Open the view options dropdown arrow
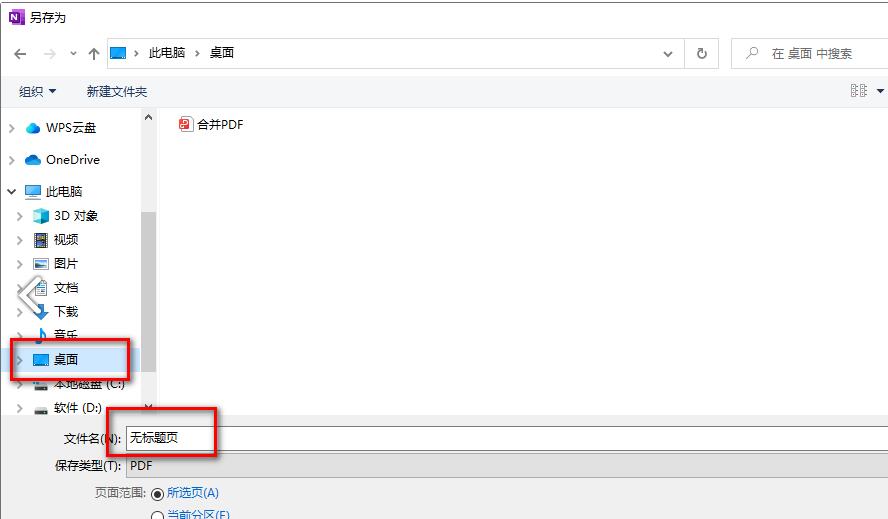 (x=880, y=91)
